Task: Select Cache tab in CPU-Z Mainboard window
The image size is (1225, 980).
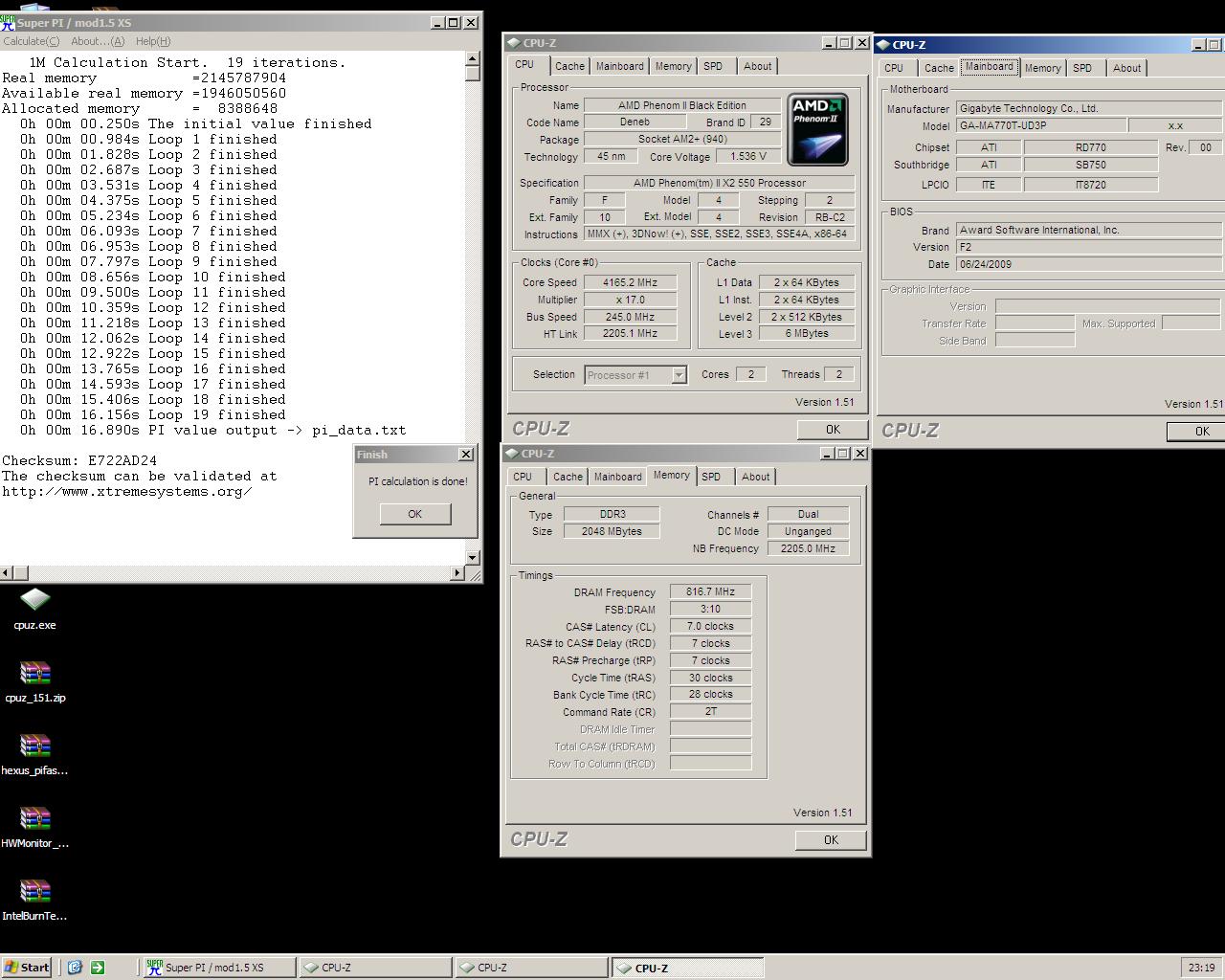Action: coord(939,68)
